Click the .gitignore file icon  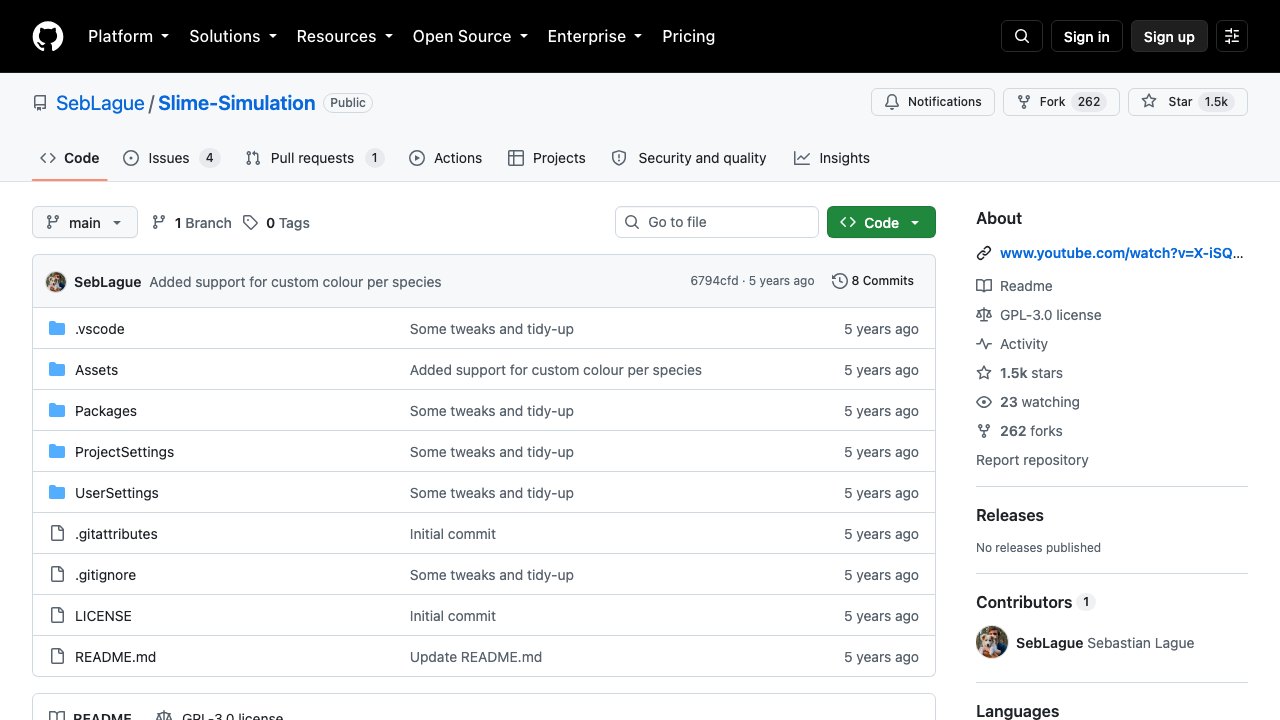[x=57, y=575]
